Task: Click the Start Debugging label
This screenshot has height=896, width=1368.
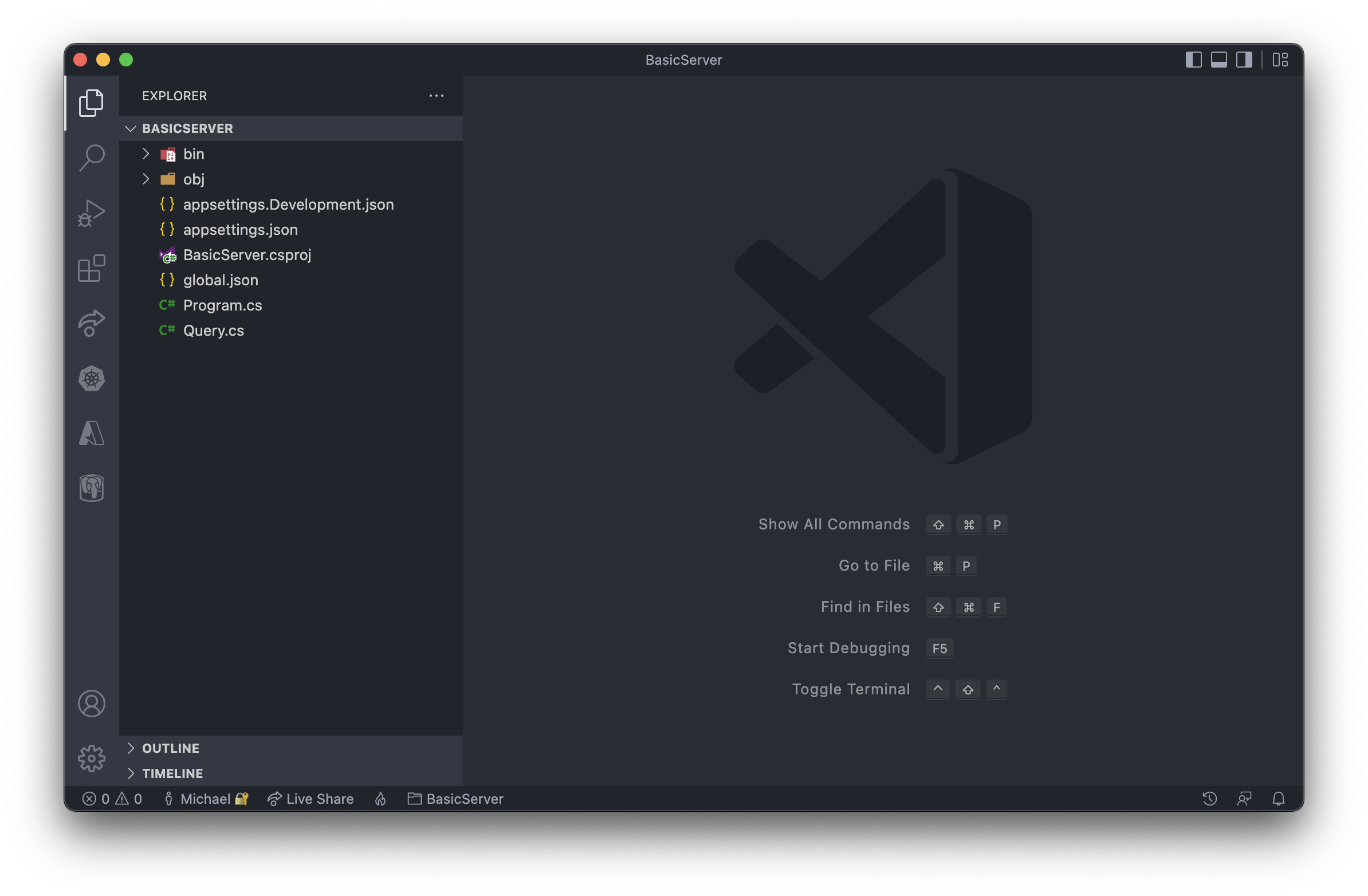Action: tap(849, 649)
